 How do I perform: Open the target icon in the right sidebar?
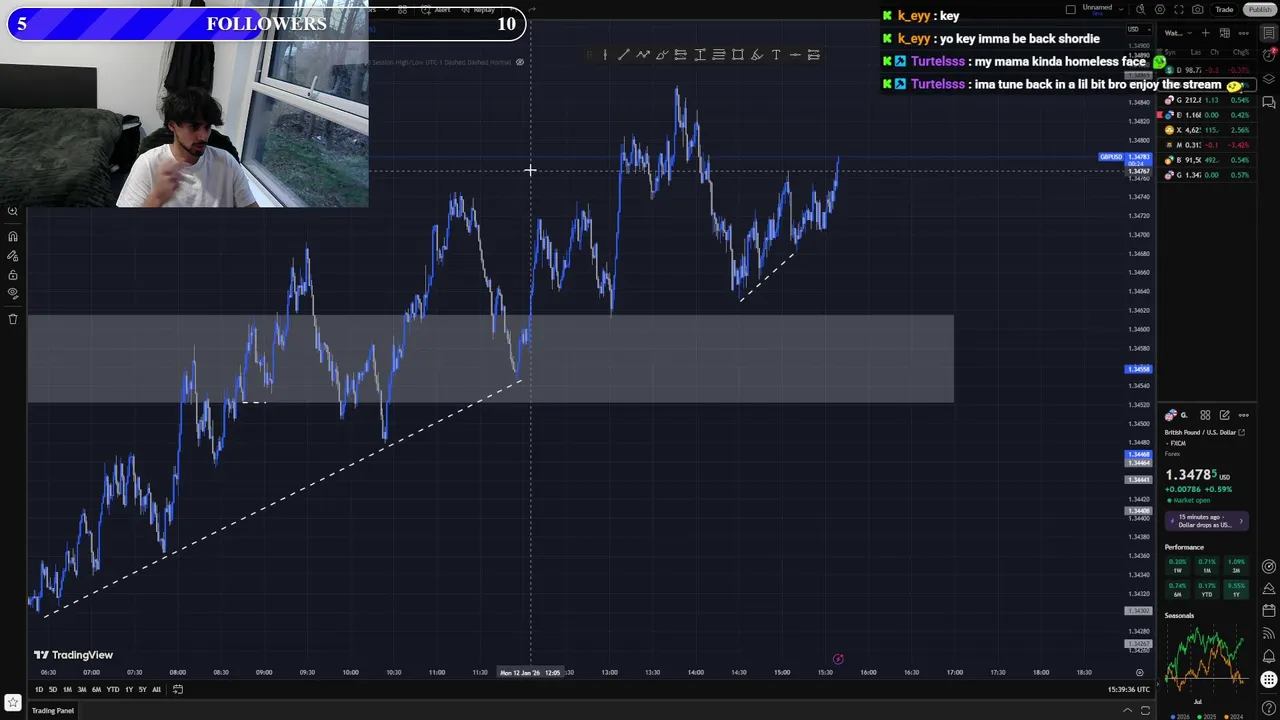click(x=1269, y=567)
